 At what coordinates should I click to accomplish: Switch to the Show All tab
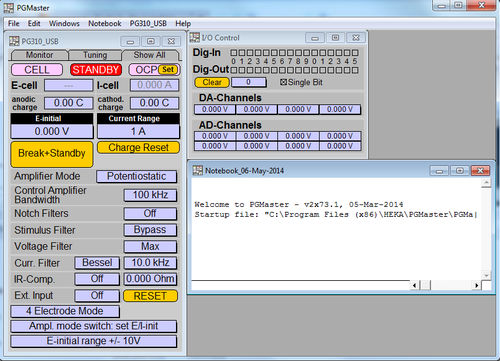click(x=149, y=55)
